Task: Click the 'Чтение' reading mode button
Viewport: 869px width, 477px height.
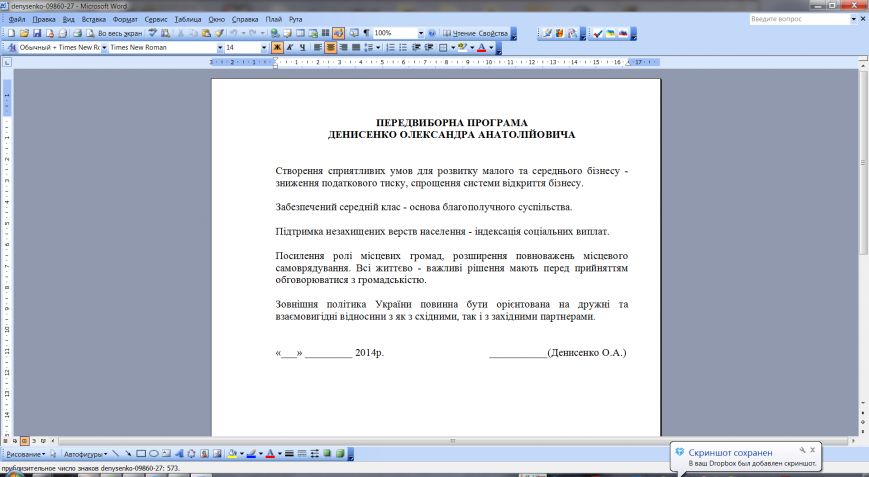Action: (461, 33)
